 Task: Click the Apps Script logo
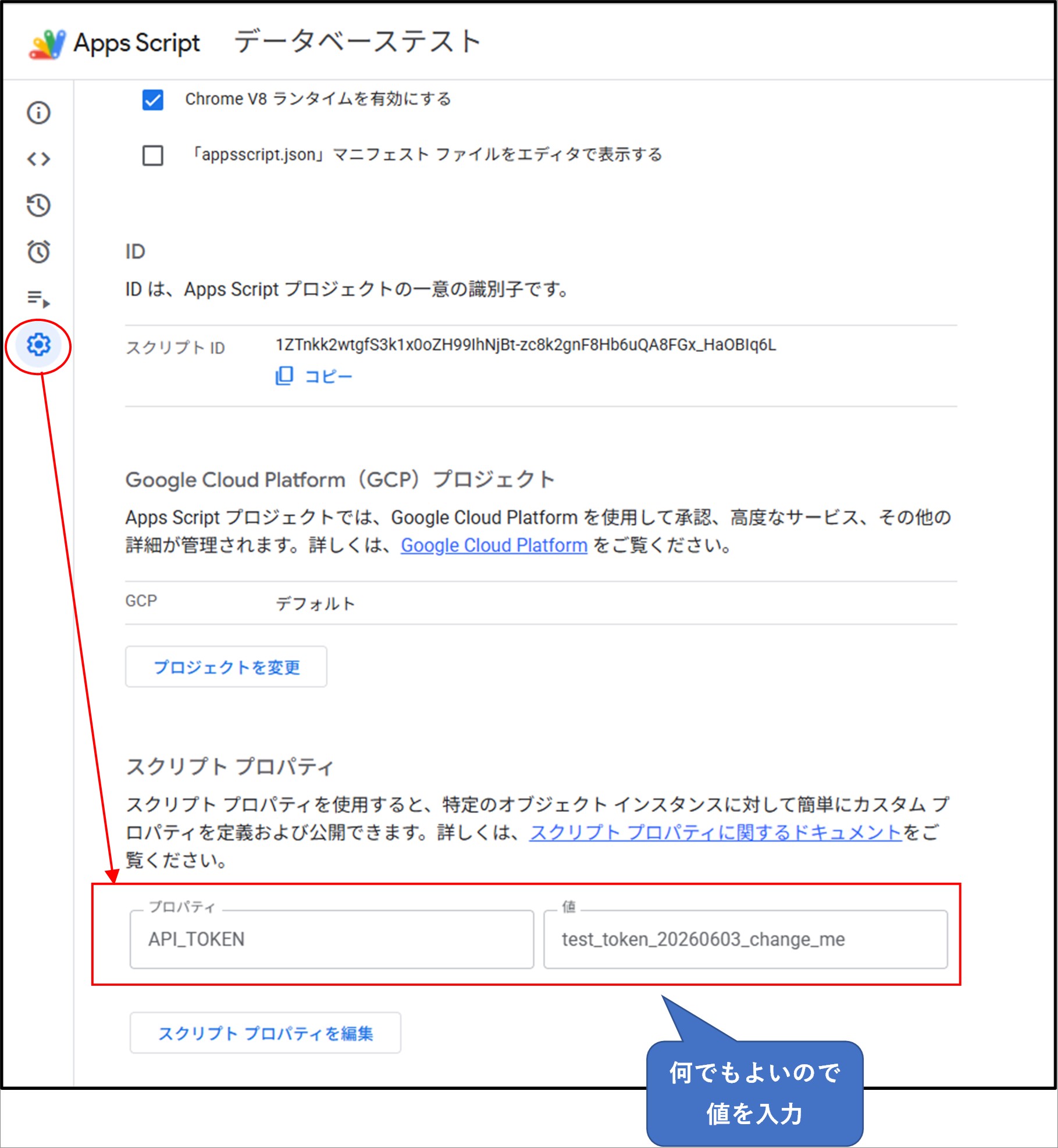47,44
